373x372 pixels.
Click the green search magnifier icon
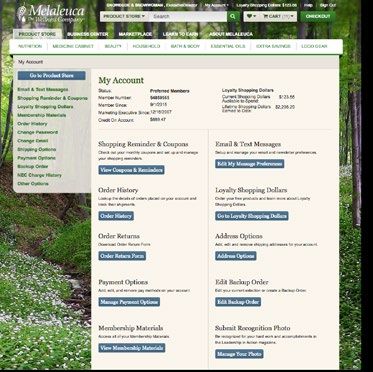233,16
